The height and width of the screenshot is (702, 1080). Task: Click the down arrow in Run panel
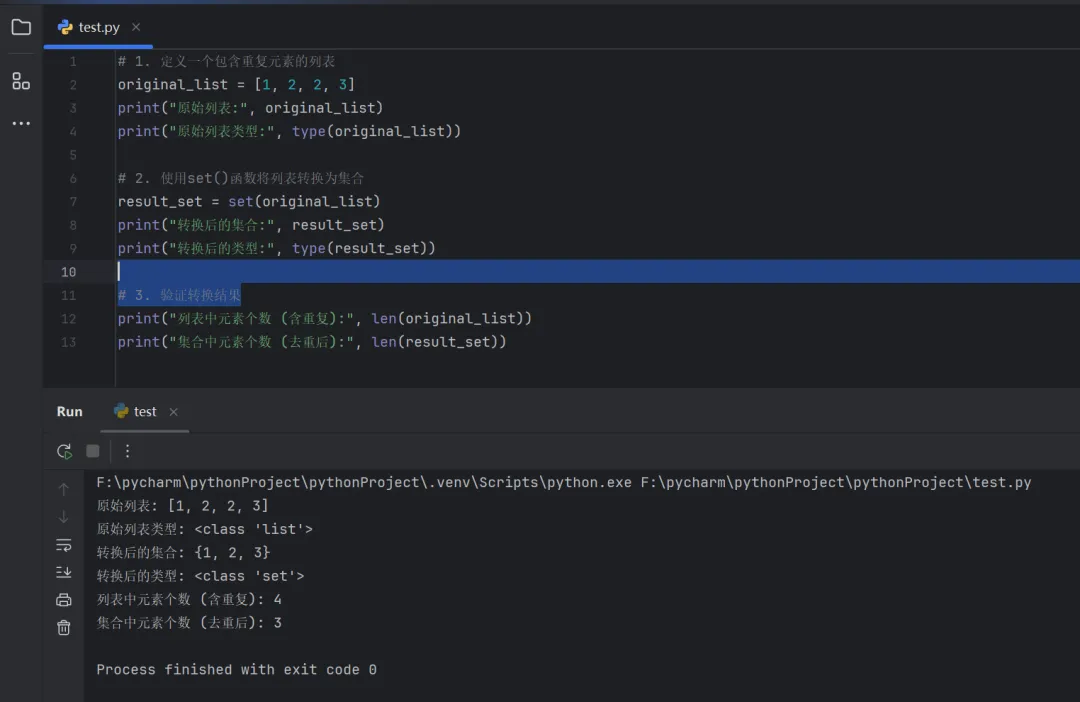pyautogui.click(x=64, y=517)
